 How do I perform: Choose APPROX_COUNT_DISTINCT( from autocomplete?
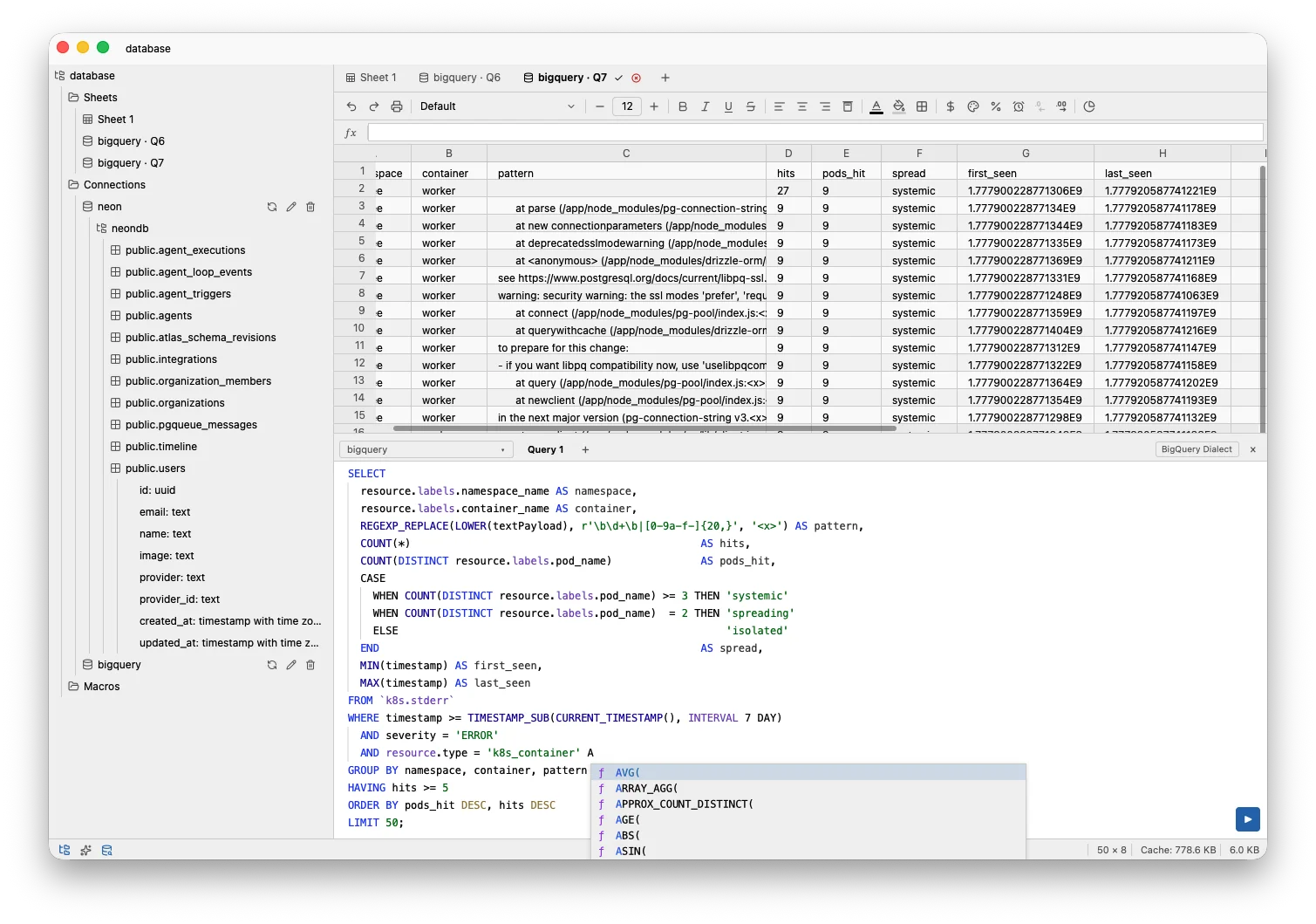[808, 804]
